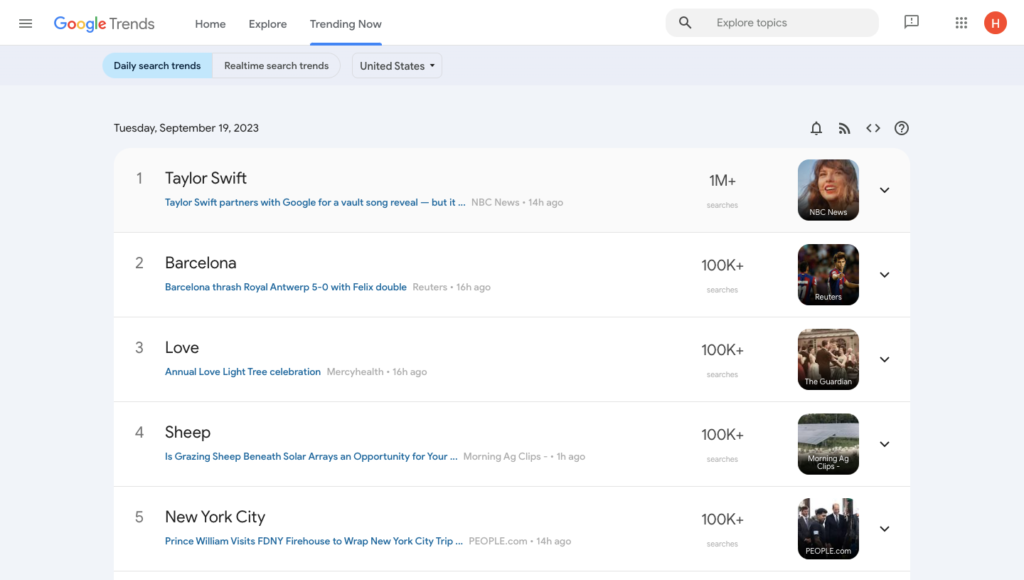Click the date Tuesday, September 19, 2023
This screenshot has width=1024, height=580.
click(186, 128)
